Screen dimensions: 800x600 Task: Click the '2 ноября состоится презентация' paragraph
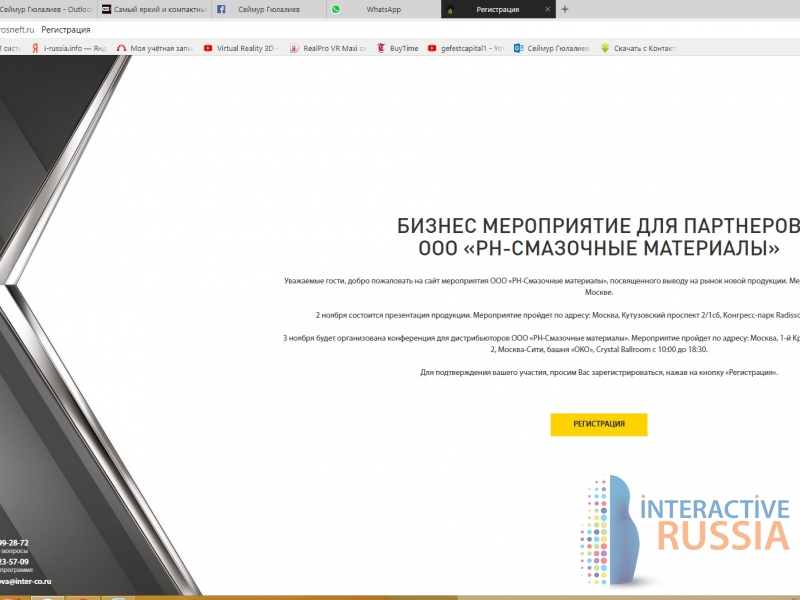[557, 315]
